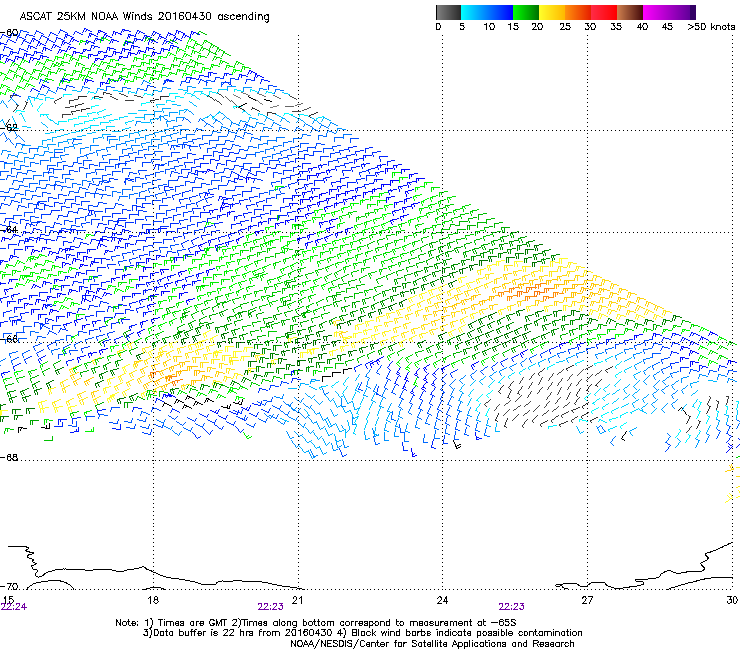Viewport: 740px width, 650px height.
Task: Select the green 15-20 knots legend segment
Action: click(526, 12)
